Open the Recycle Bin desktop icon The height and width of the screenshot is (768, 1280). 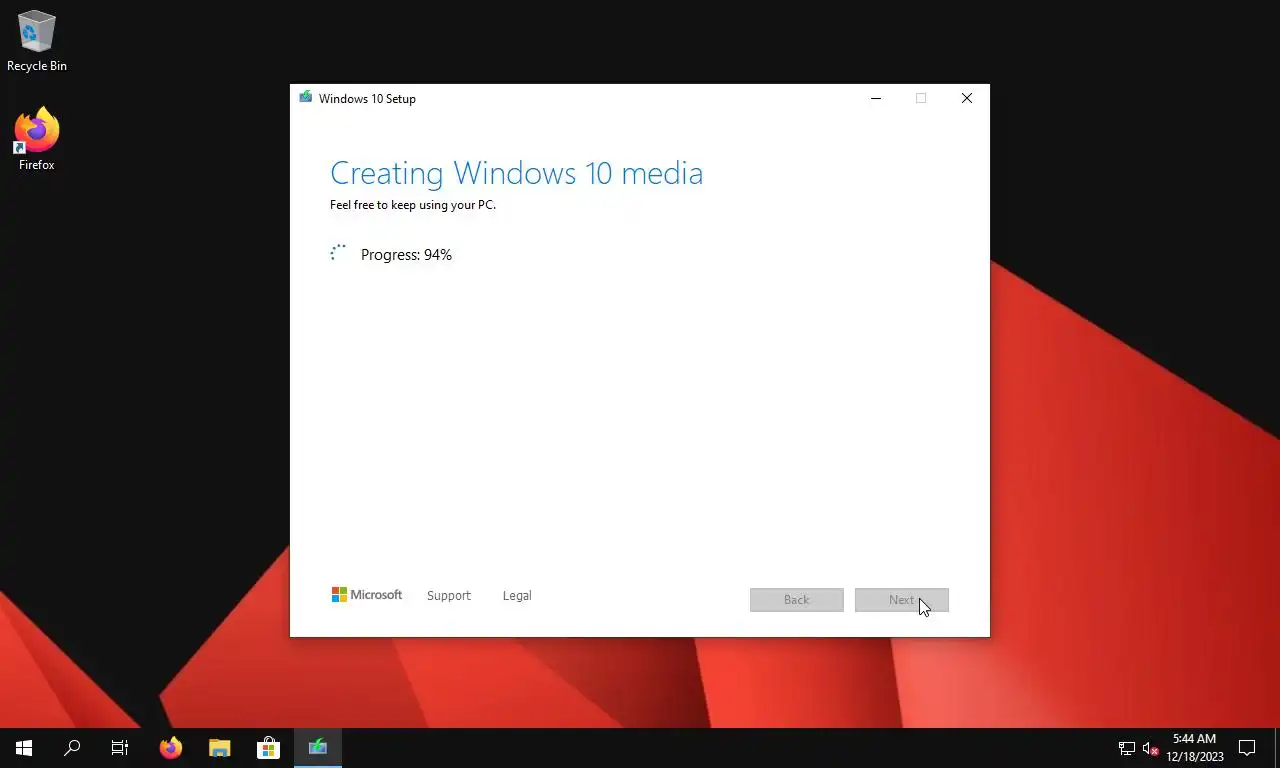37,42
